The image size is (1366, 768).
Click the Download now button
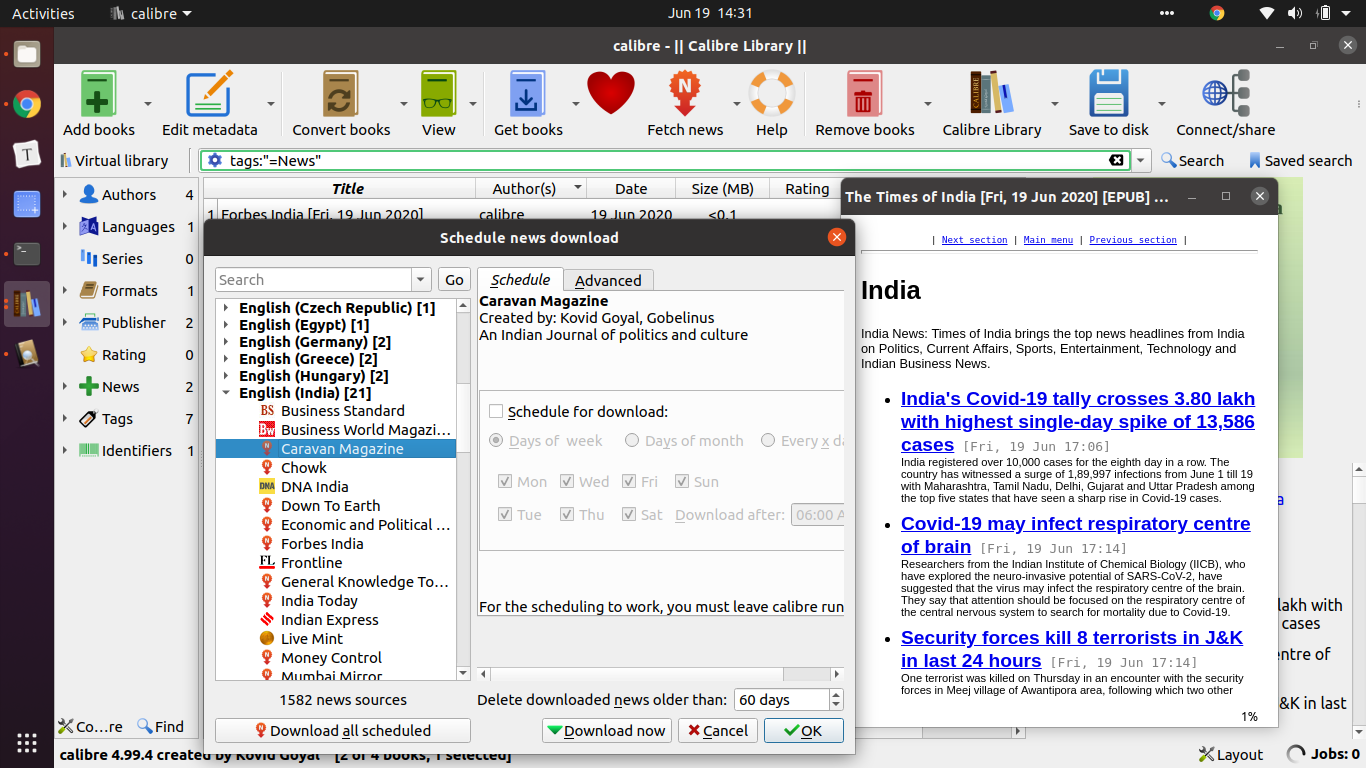[607, 730]
